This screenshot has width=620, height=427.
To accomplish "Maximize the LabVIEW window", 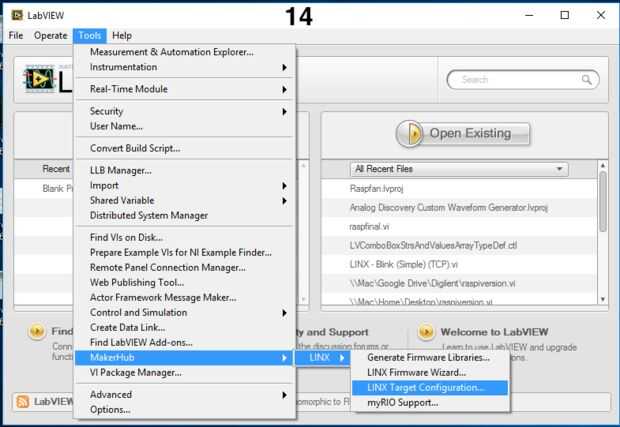I will (x=565, y=15).
